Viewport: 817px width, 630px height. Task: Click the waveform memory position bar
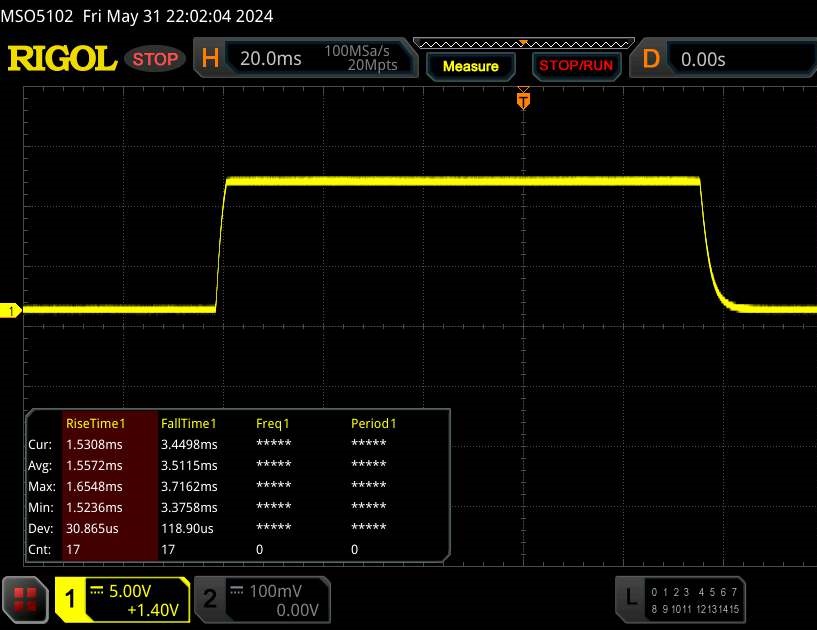(x=520, y=43)
